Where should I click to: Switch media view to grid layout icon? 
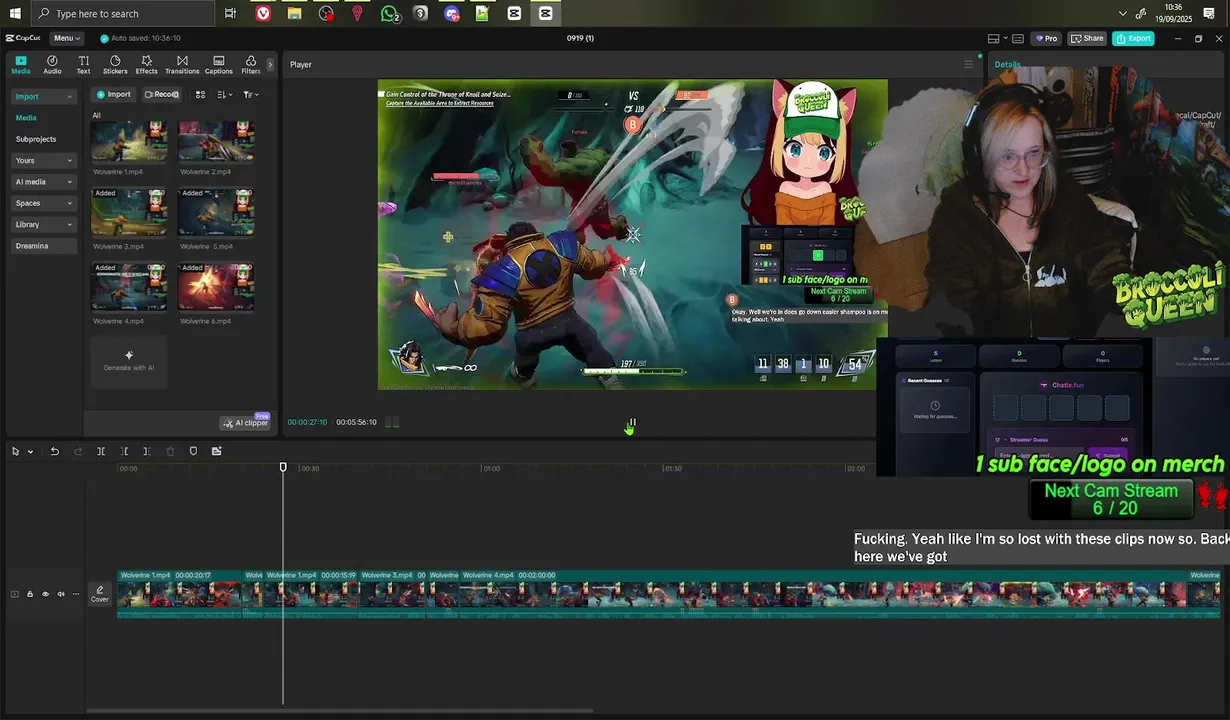click(x=200, y=94)
